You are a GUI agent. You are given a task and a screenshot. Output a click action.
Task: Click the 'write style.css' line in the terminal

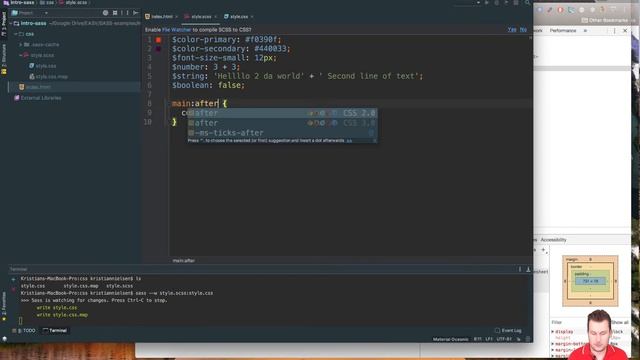click(56, 307)
